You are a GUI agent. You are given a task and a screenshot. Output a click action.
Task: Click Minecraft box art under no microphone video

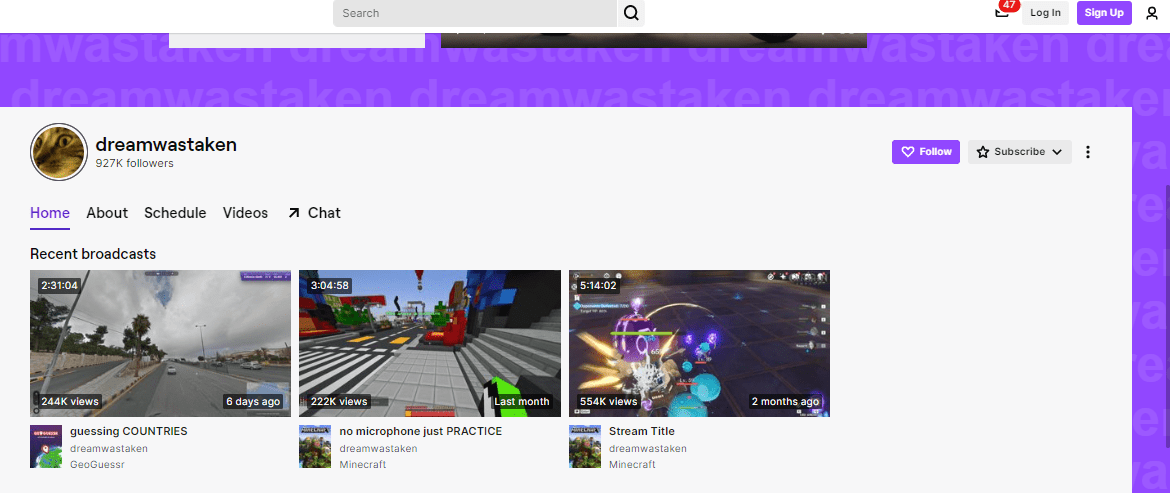click(x=315, y=446)
